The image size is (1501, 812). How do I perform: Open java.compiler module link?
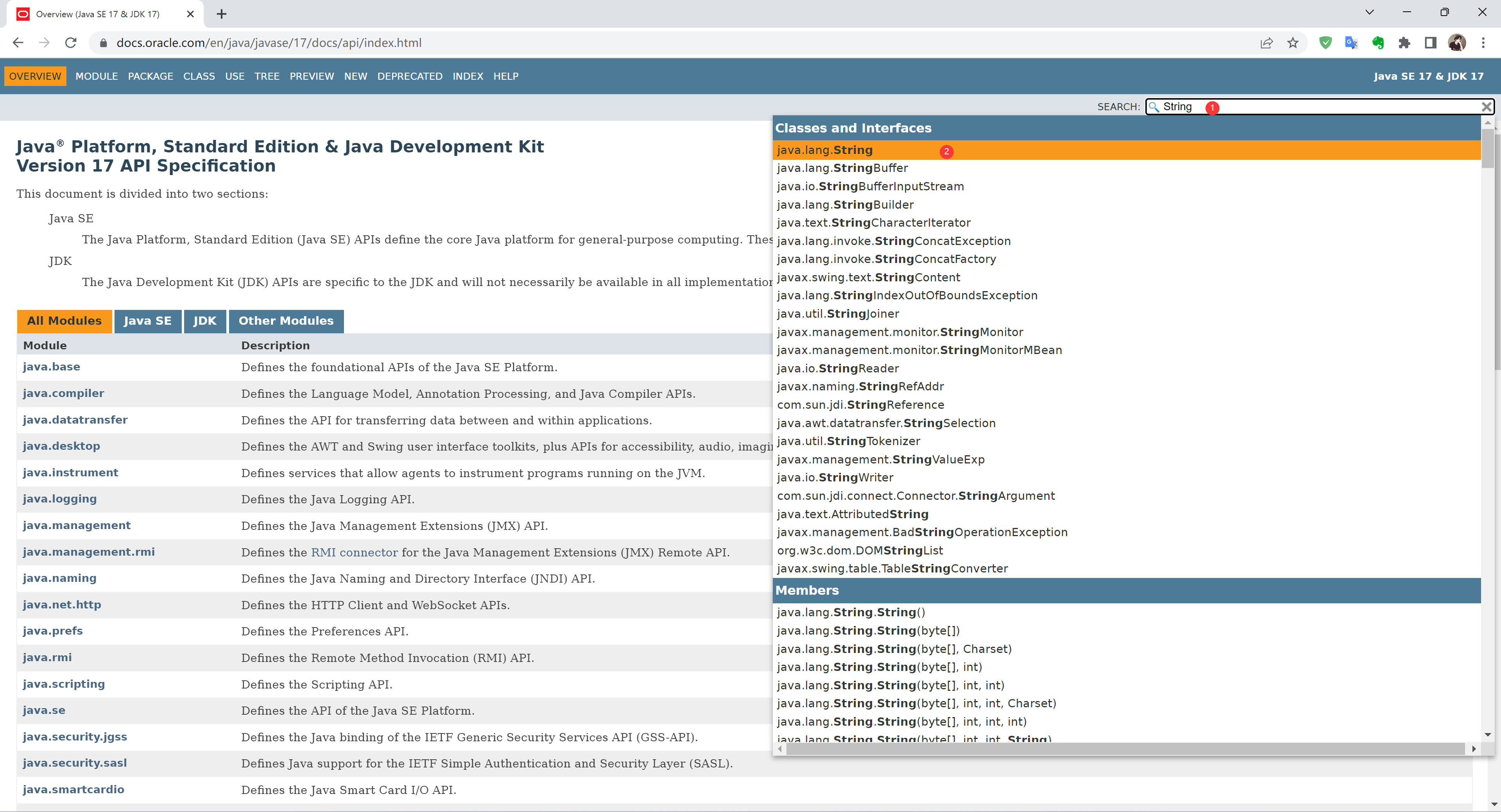(x=63, y=393)
